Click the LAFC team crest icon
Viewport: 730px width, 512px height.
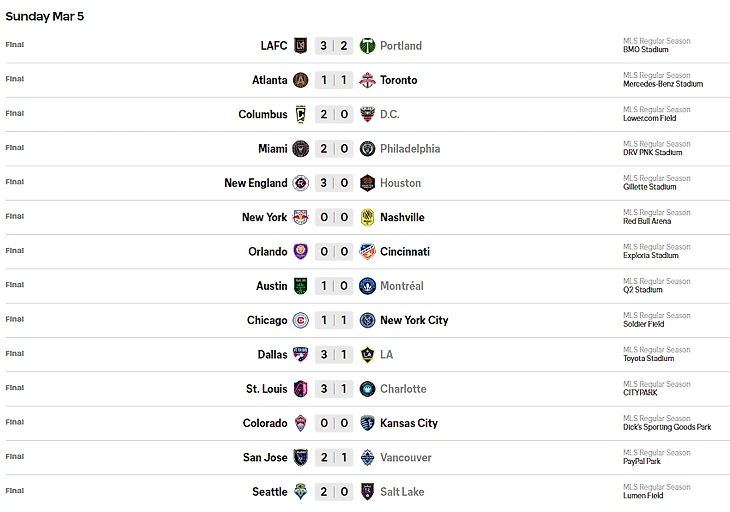[300, 46]
